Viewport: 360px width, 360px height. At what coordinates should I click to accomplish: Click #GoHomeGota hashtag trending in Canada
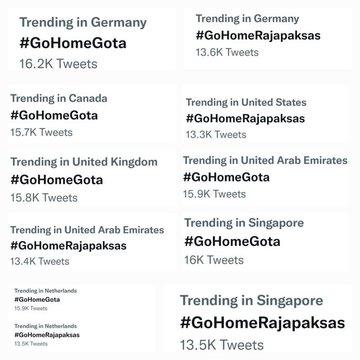(x=54, y=115)
